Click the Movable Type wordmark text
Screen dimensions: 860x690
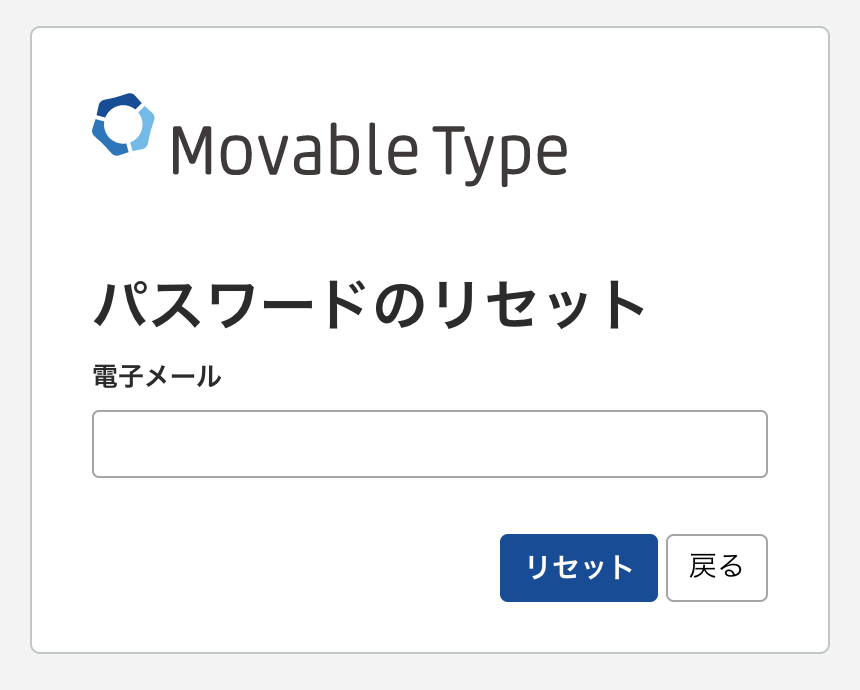(369, 151)
